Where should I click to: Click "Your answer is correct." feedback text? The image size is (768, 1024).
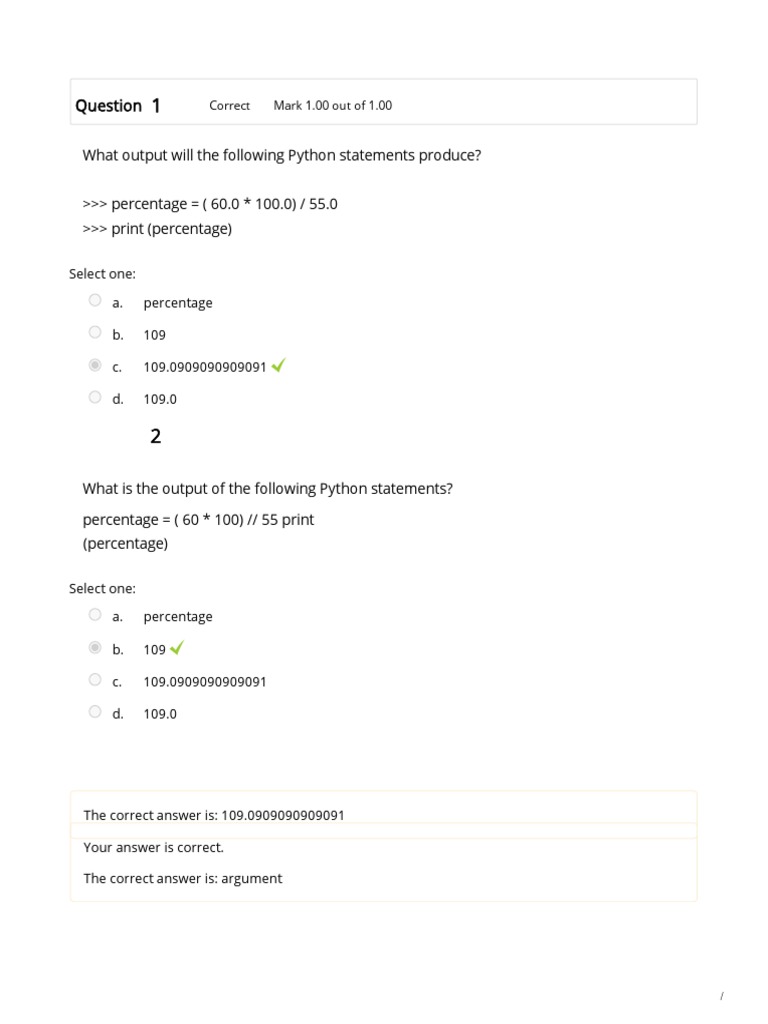tap(154, 847)
